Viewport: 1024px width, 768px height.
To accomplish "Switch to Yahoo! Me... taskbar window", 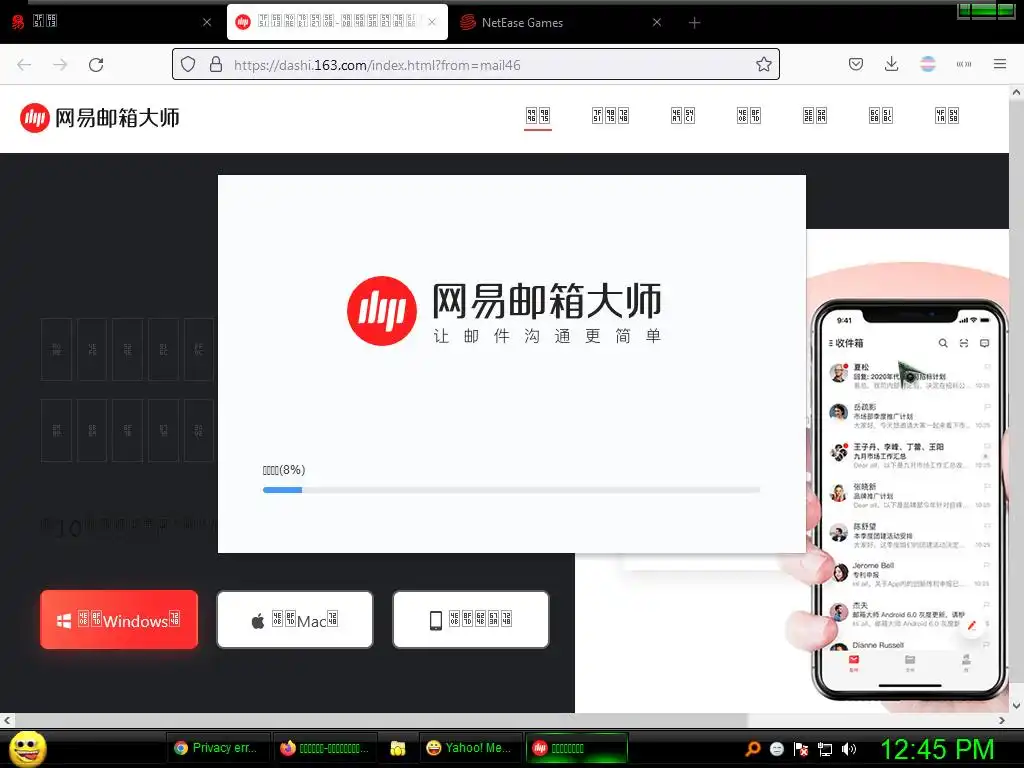I will click(x=470, y=748).
